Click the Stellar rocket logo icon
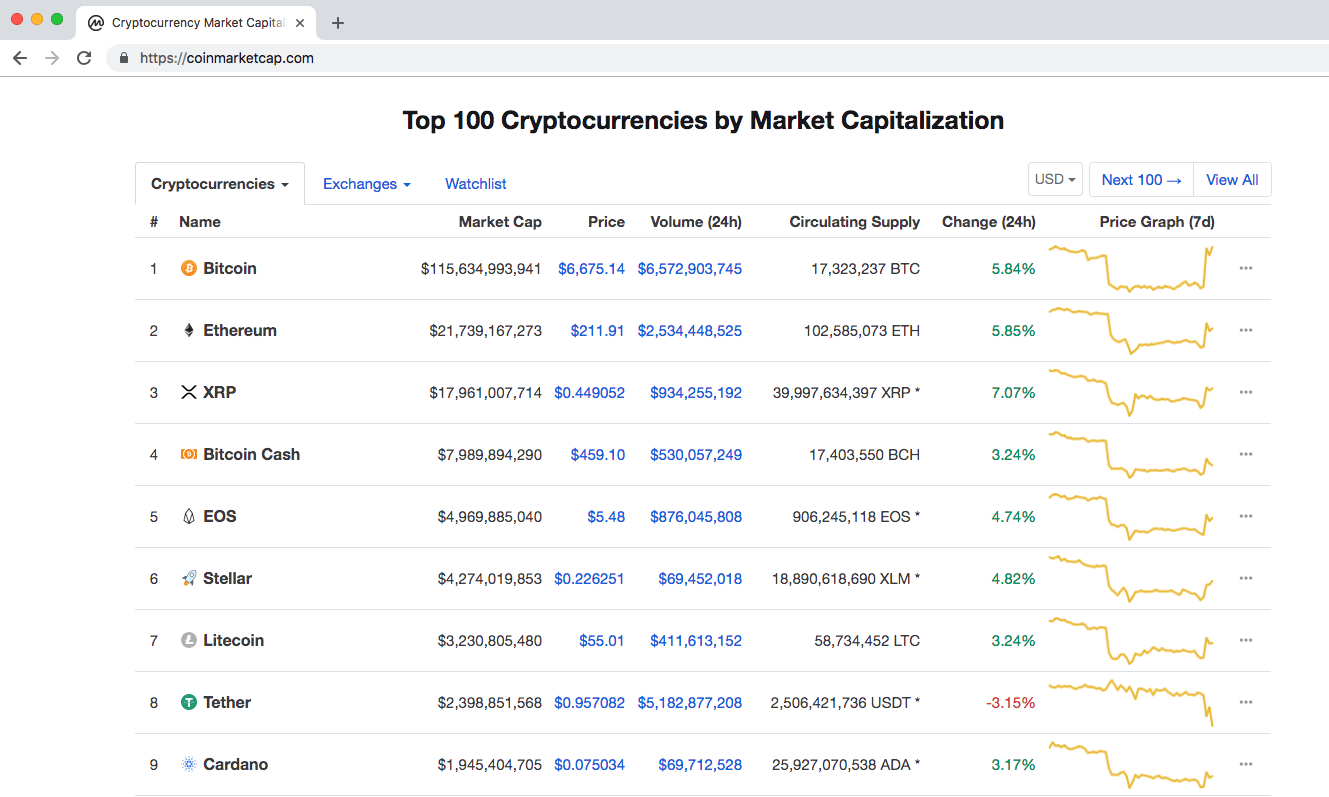 click(189, 578)
